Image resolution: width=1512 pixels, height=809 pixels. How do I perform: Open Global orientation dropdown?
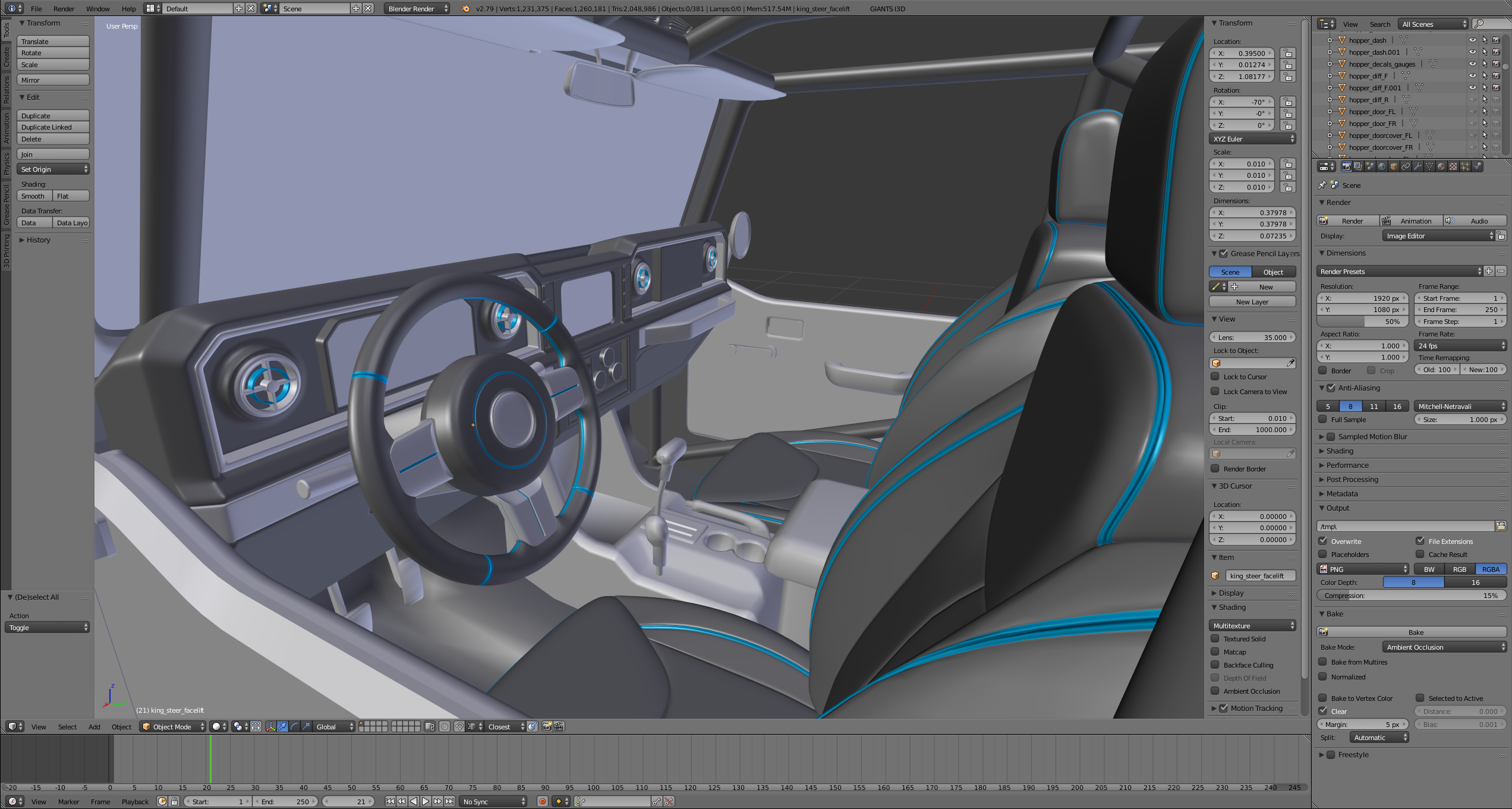[x=333, y=726]
